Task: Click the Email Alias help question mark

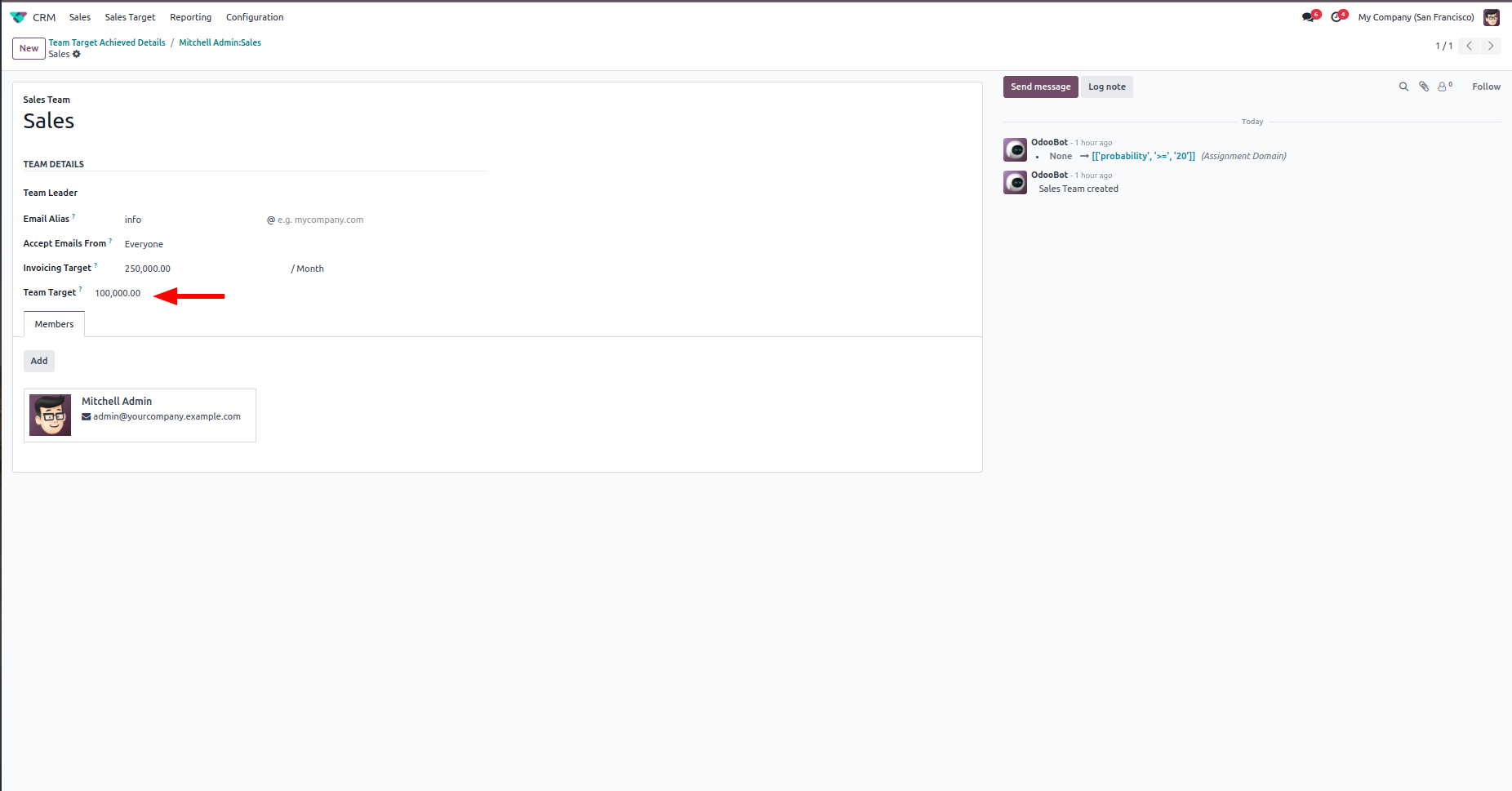Action: pyautogui.click(x=74, y=216)
